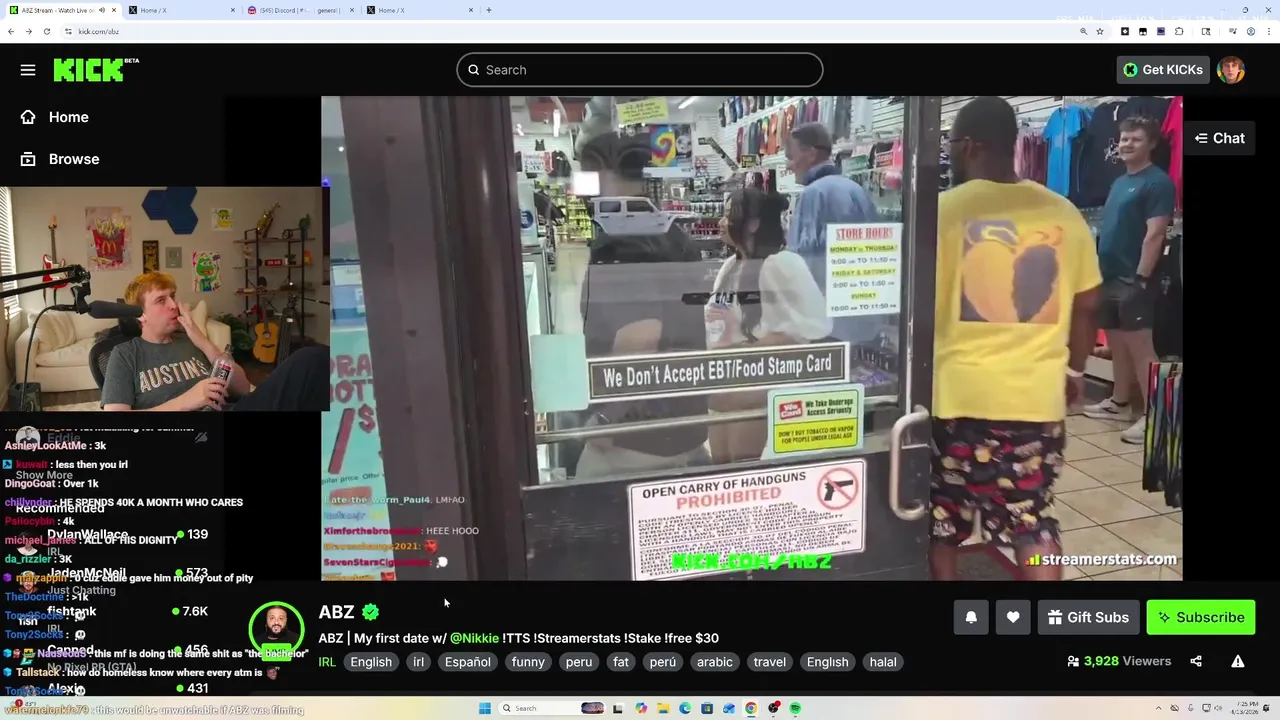Open the Windows Start menu
Viewport: 1280px width, 720px height.
point(485,708)
